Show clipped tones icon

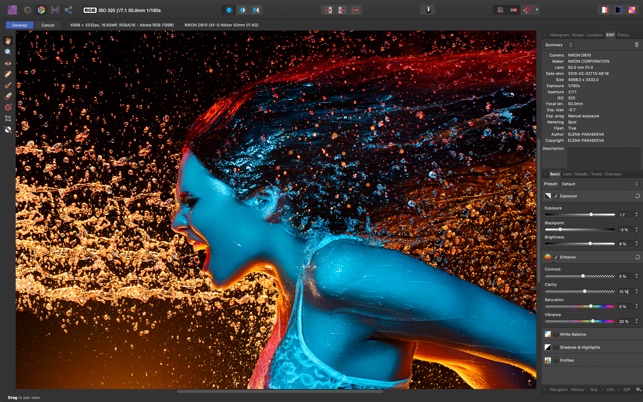[632, 10]
